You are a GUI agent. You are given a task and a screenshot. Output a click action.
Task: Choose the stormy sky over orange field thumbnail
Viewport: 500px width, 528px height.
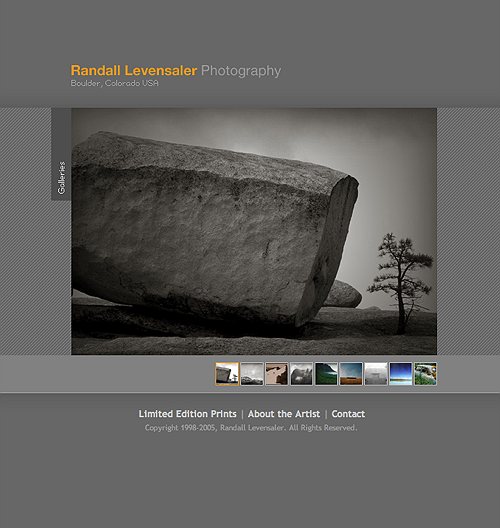pos(351,374)
